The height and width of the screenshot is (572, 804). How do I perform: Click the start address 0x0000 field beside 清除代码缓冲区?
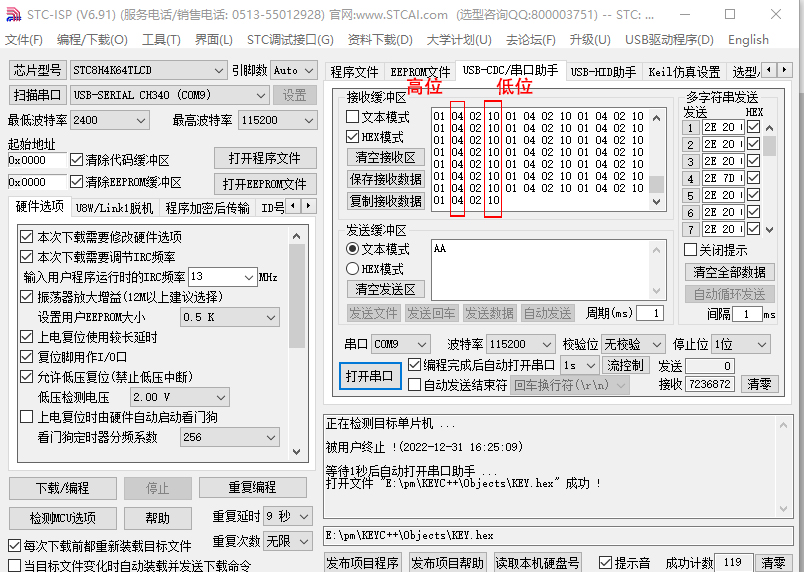37,160
